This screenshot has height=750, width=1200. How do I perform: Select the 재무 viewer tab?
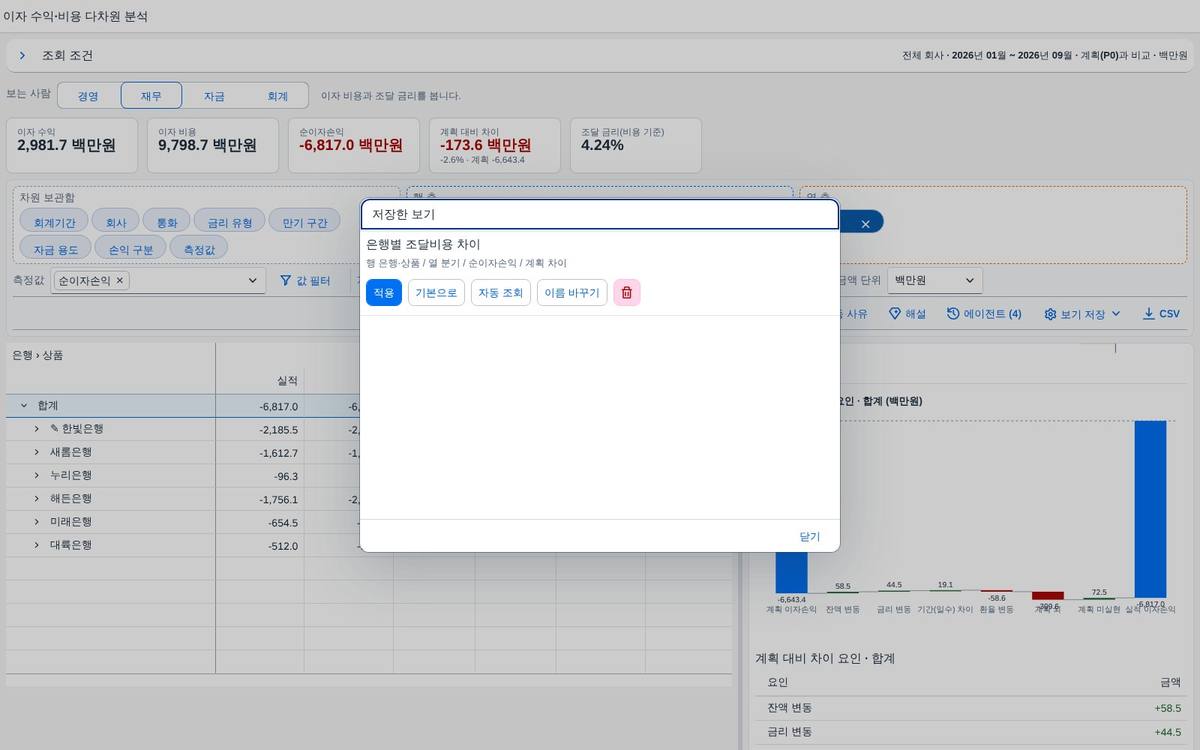151,96
